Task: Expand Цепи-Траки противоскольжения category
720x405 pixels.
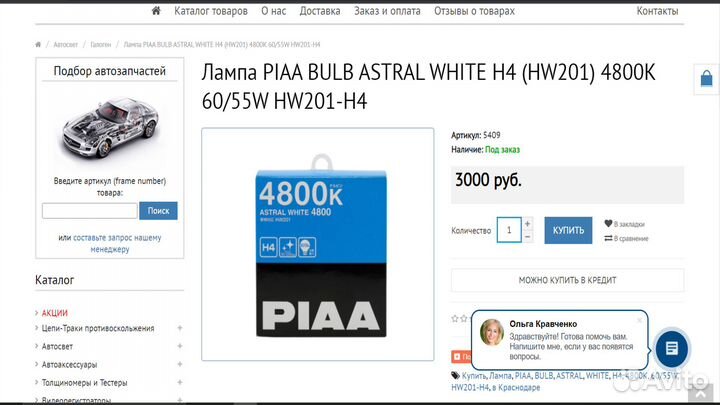Action: point(180,328)
